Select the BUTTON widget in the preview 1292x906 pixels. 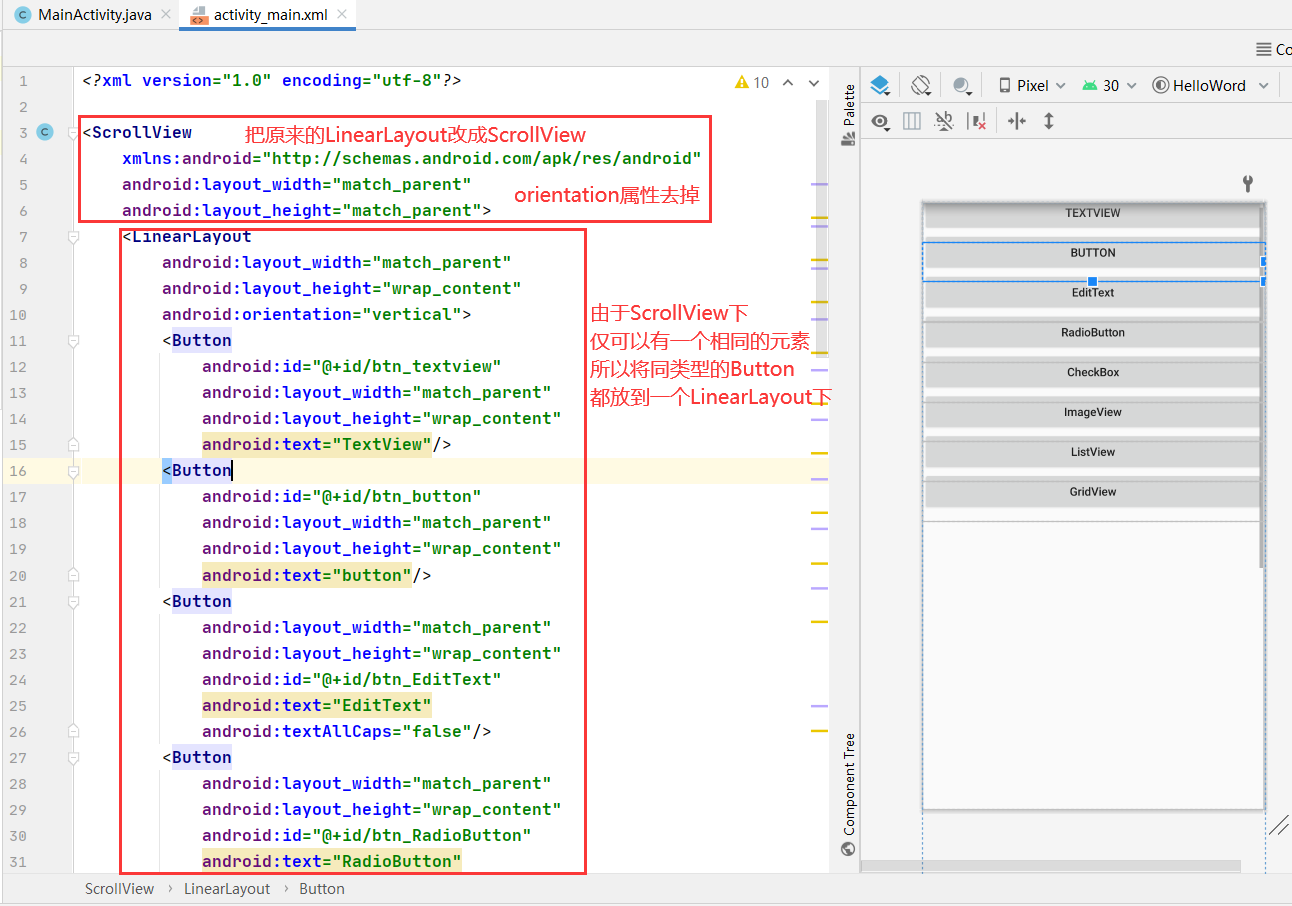[1092, 255]
